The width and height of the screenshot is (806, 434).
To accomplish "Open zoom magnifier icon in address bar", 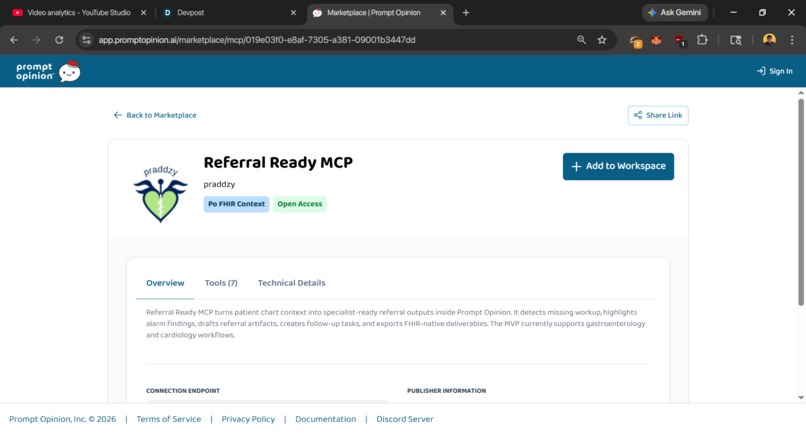I will (x=581, y=40).
